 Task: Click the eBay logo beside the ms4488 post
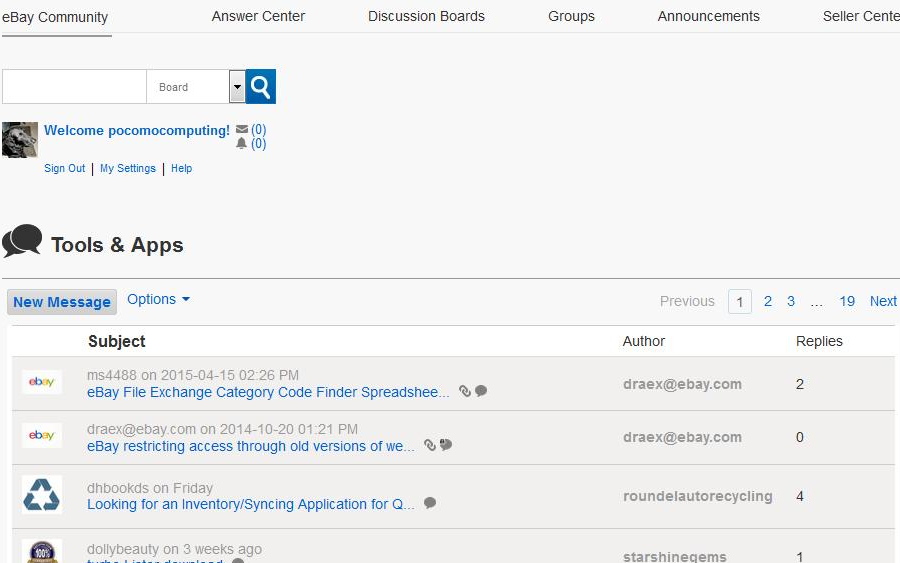tap(42, 382)
